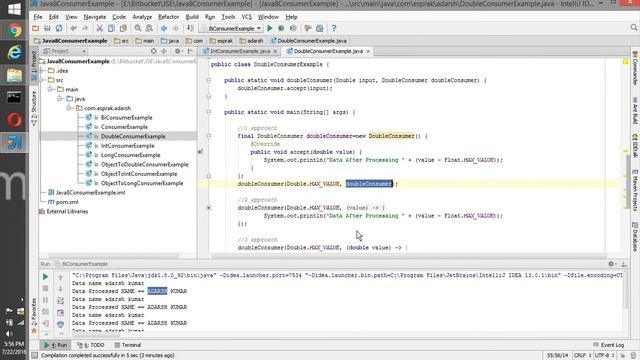
Task: Open BiConsumerExample run configuration dropdown
Action: [231, 29]
